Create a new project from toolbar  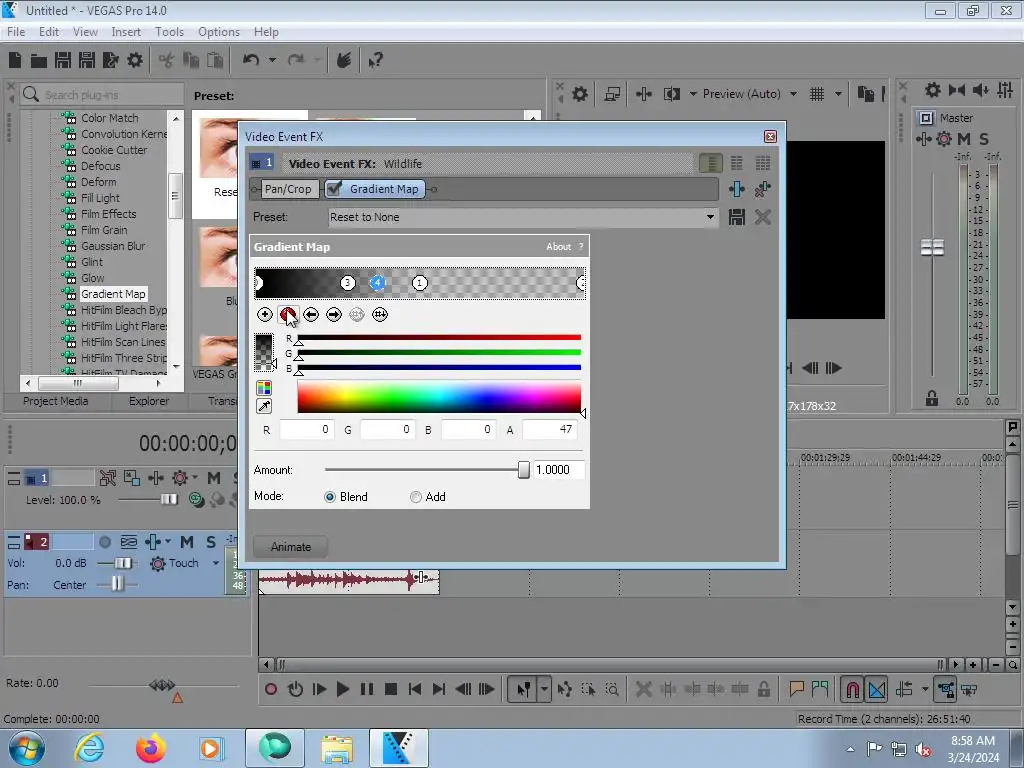click(x=15, y=61)
